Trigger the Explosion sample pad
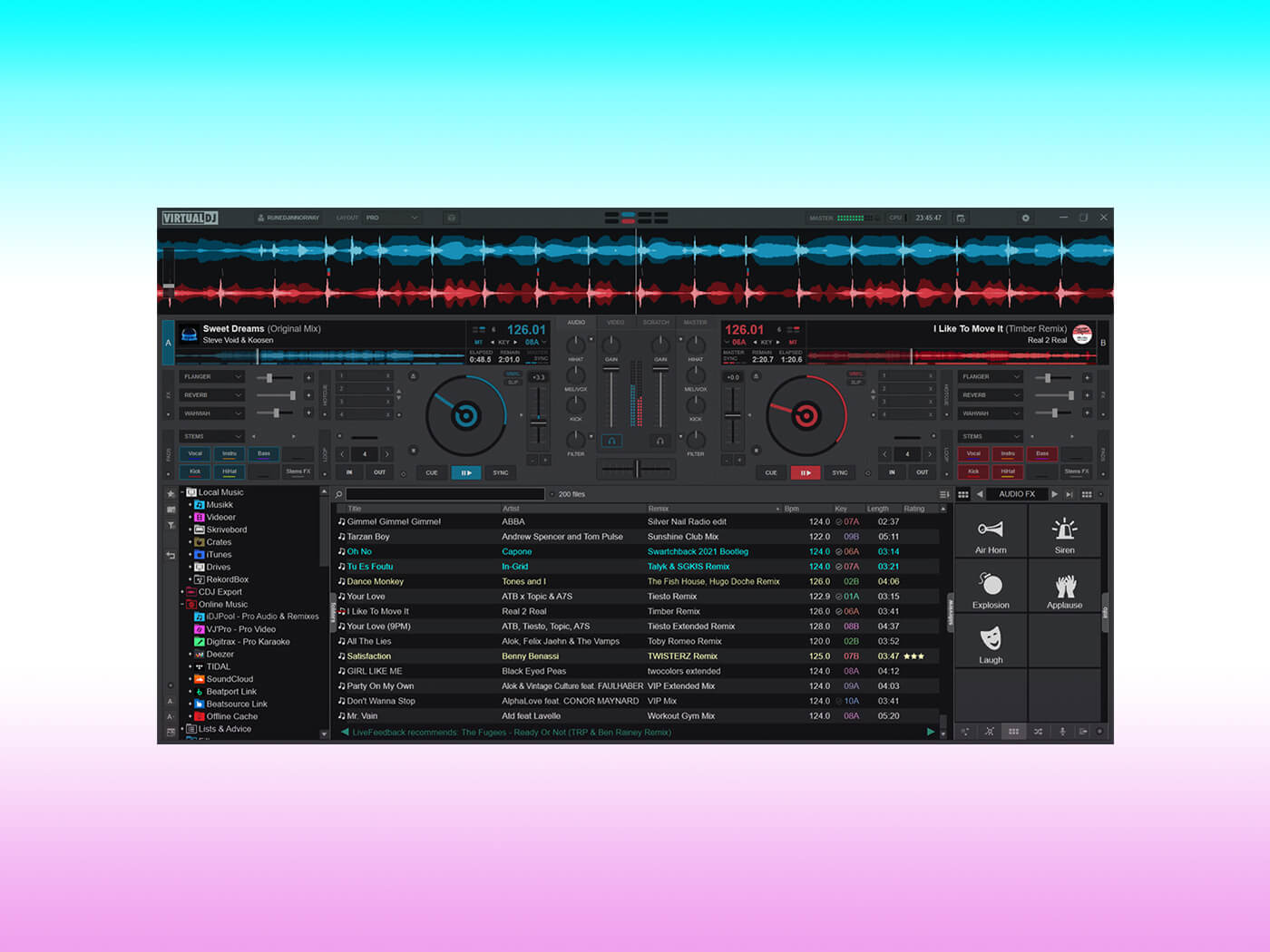This screenshot has width=1270, height=952. pyautogui.click(x=990, y=587)
